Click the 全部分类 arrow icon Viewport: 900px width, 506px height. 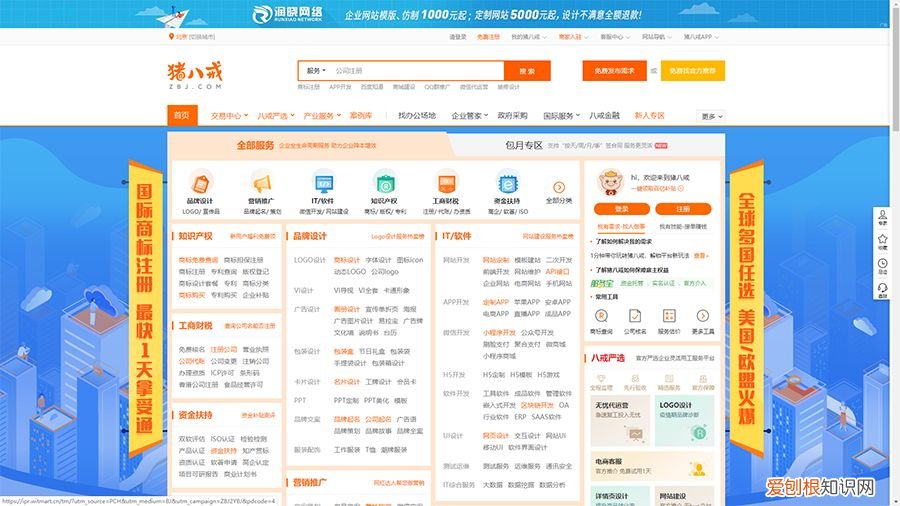coord(559,187)
